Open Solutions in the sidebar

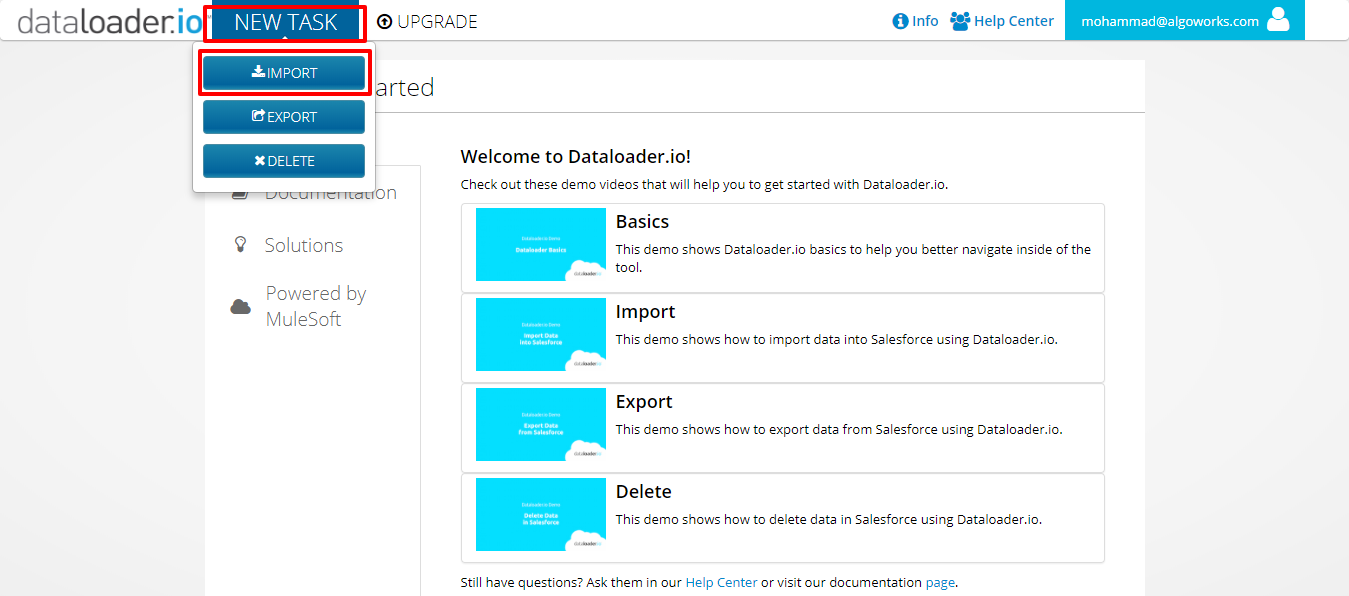(x=303, y=245)
